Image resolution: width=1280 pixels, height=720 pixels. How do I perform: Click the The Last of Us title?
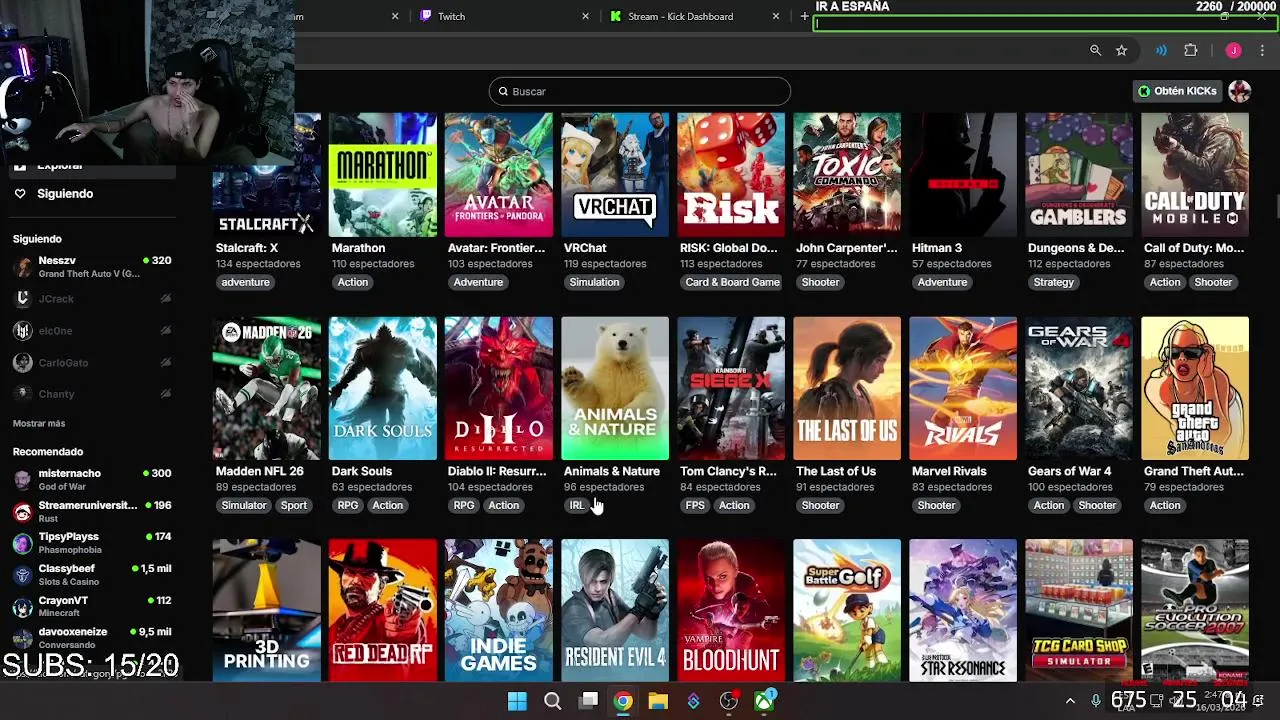pos(836,471)
